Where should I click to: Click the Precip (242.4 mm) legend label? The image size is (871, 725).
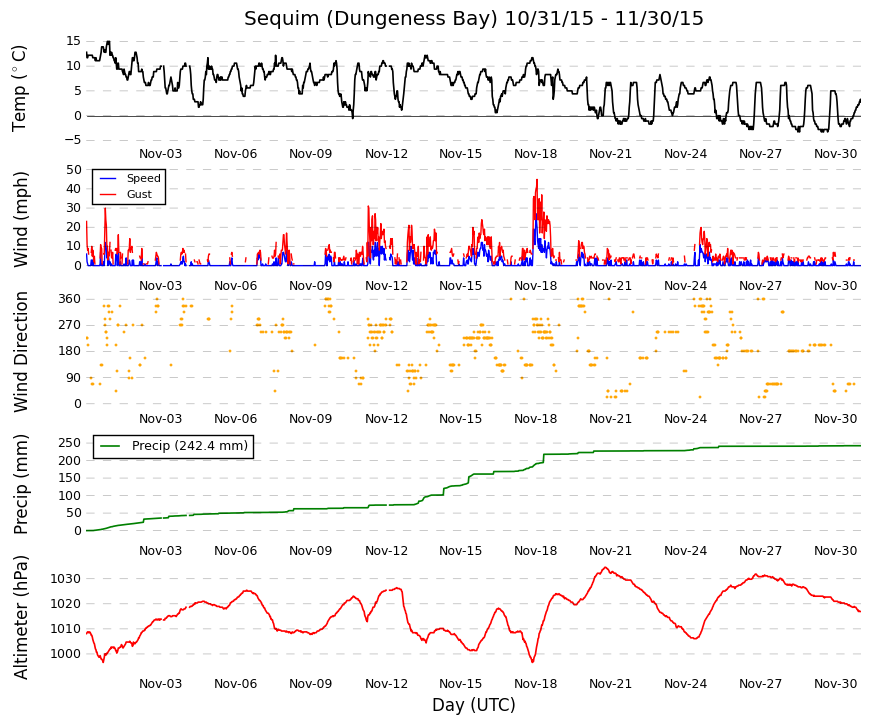coord(189,446)
